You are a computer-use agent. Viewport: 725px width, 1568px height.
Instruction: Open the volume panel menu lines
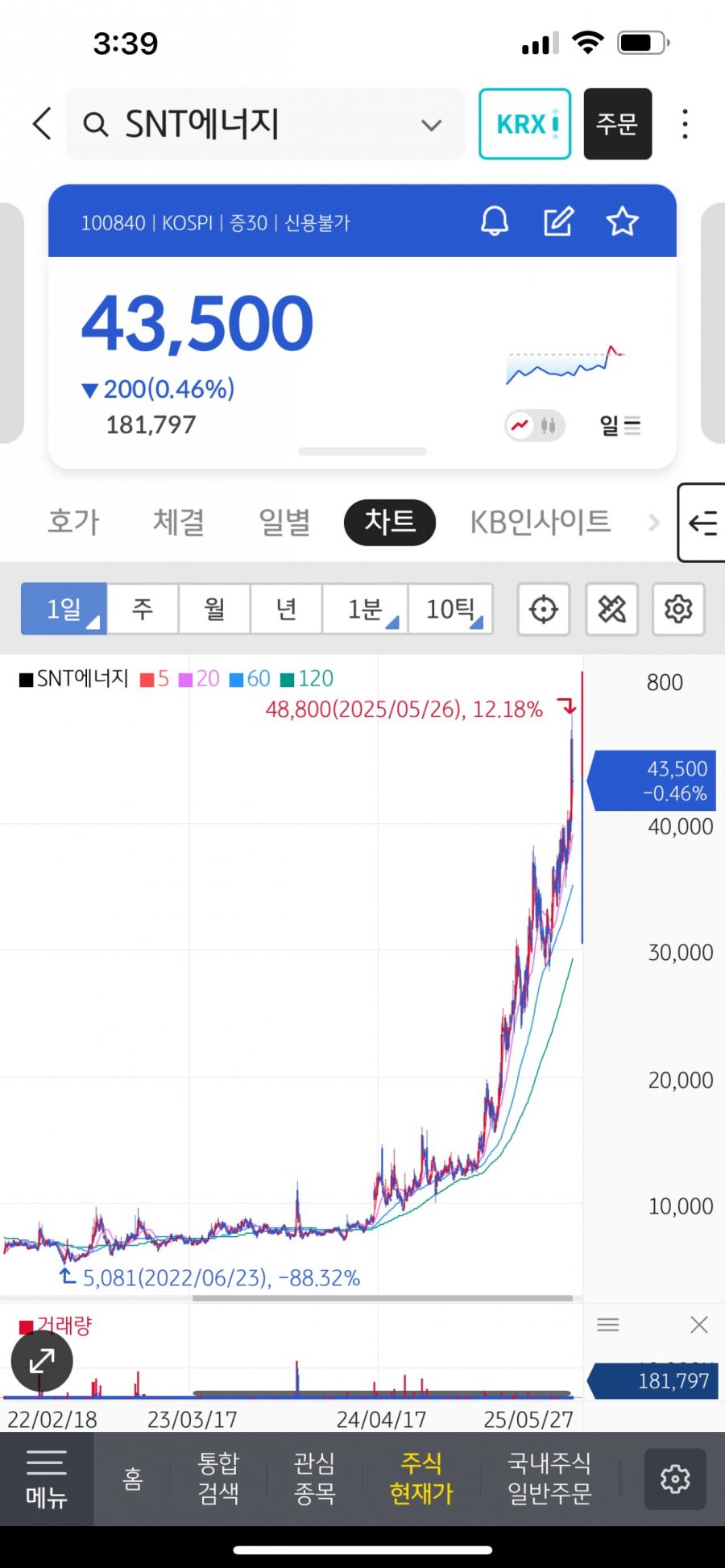point(608,1325)
